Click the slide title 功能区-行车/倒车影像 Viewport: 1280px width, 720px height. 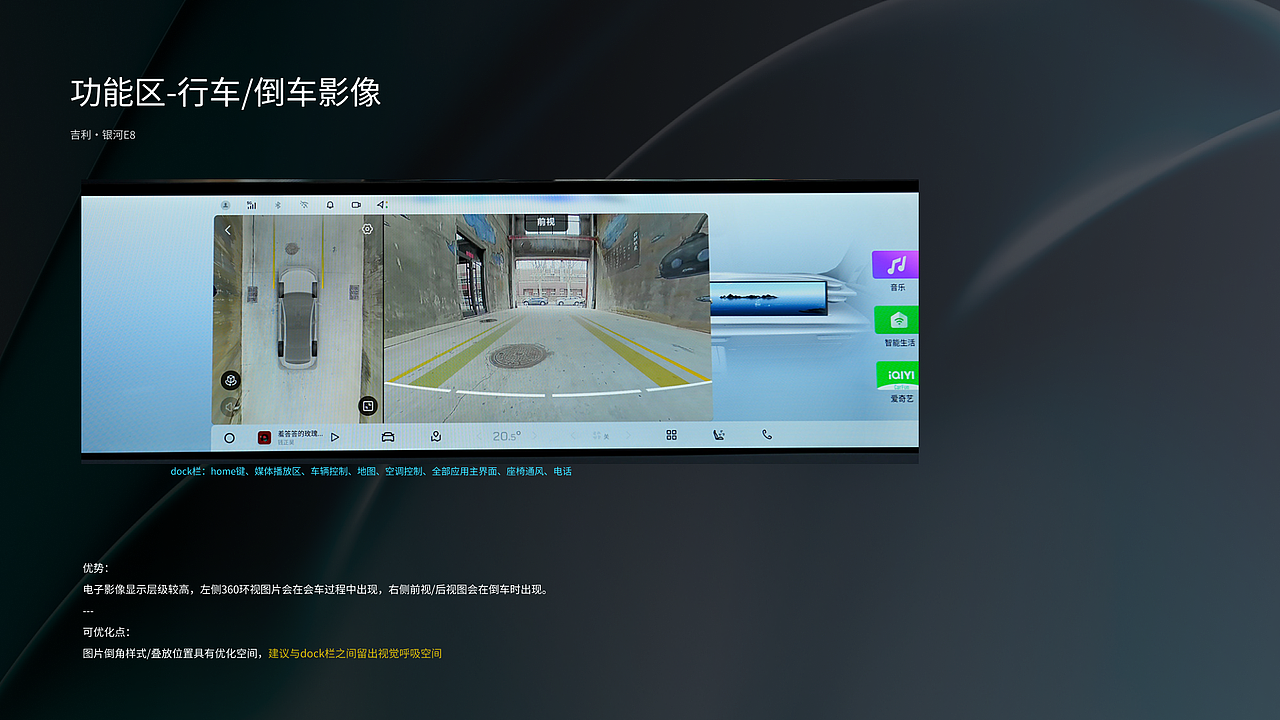pyautogui.click(x=226, y=93)
